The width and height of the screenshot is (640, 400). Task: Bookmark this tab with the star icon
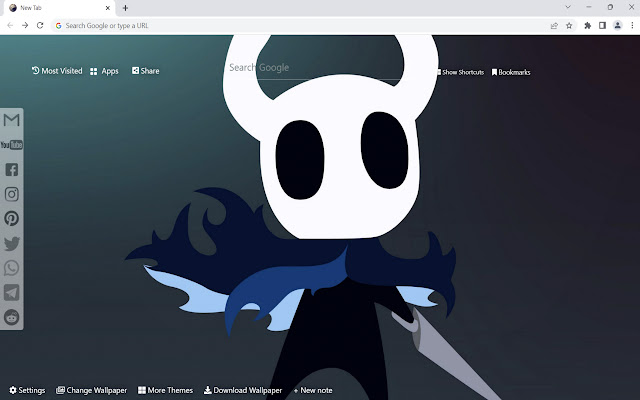(x=569, y=26)
